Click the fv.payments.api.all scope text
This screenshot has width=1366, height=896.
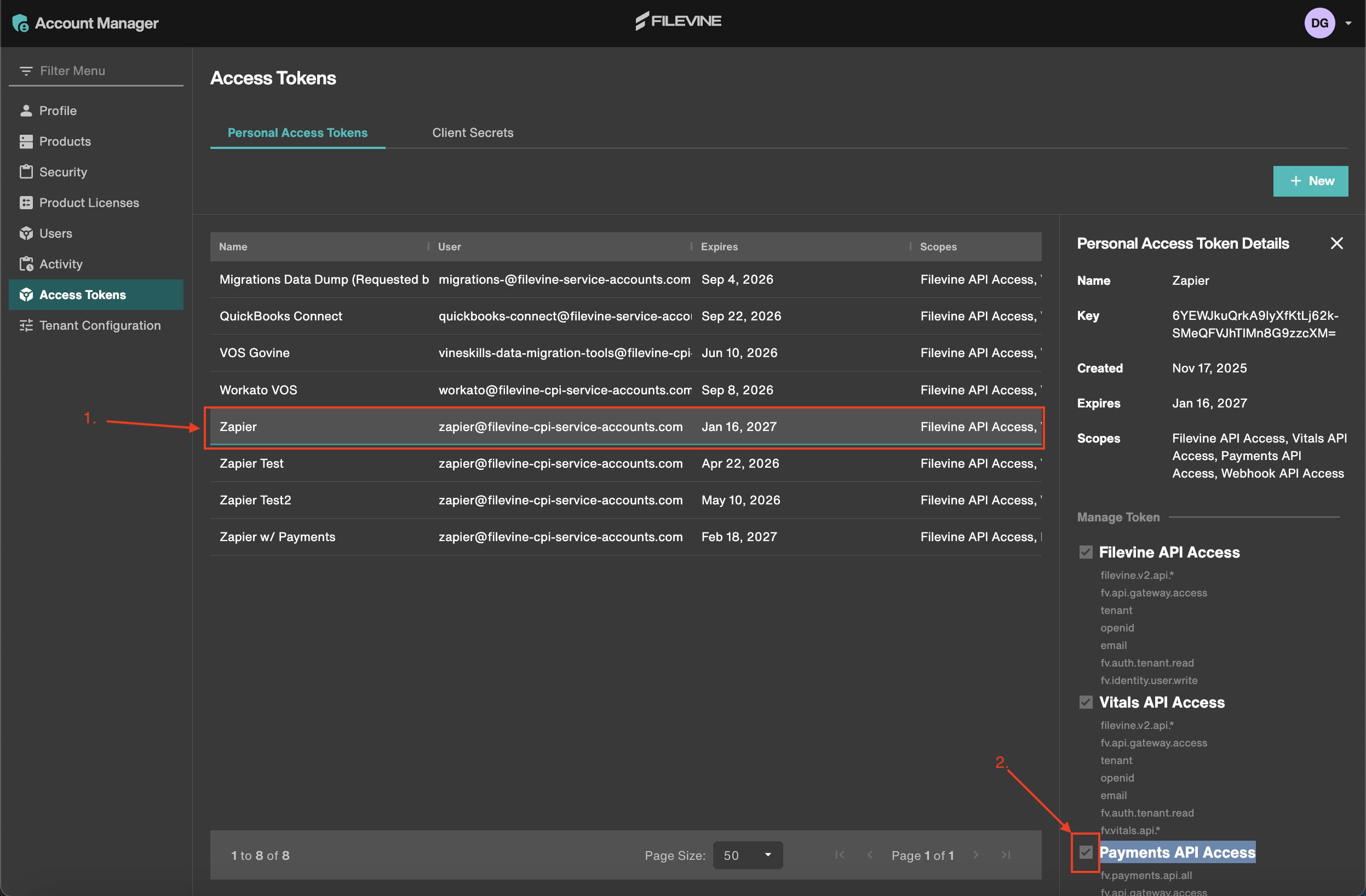(x=1146, y=875)
